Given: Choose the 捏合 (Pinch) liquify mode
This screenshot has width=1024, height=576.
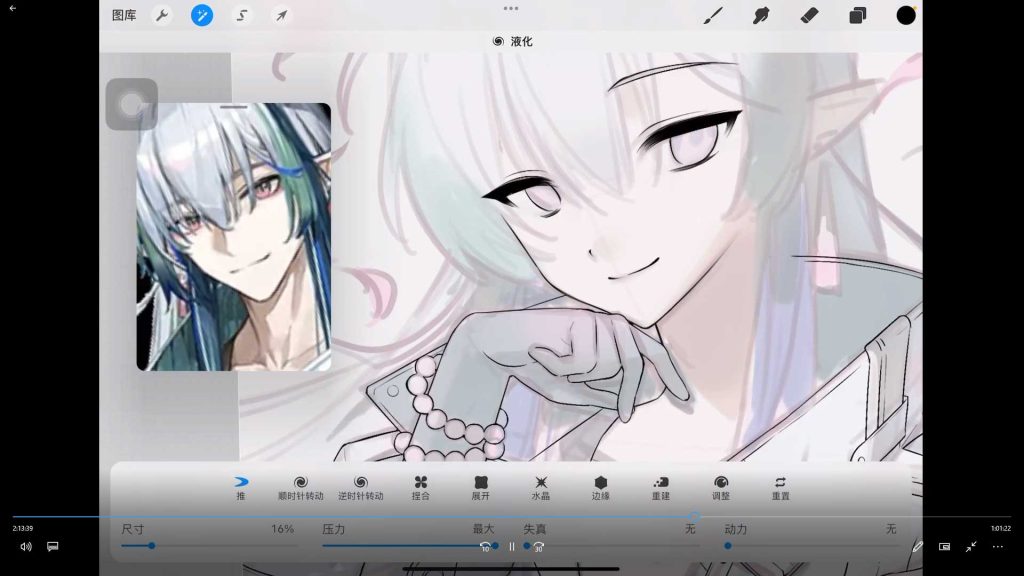Looking at the screenshot, I should tap(421, 487).
